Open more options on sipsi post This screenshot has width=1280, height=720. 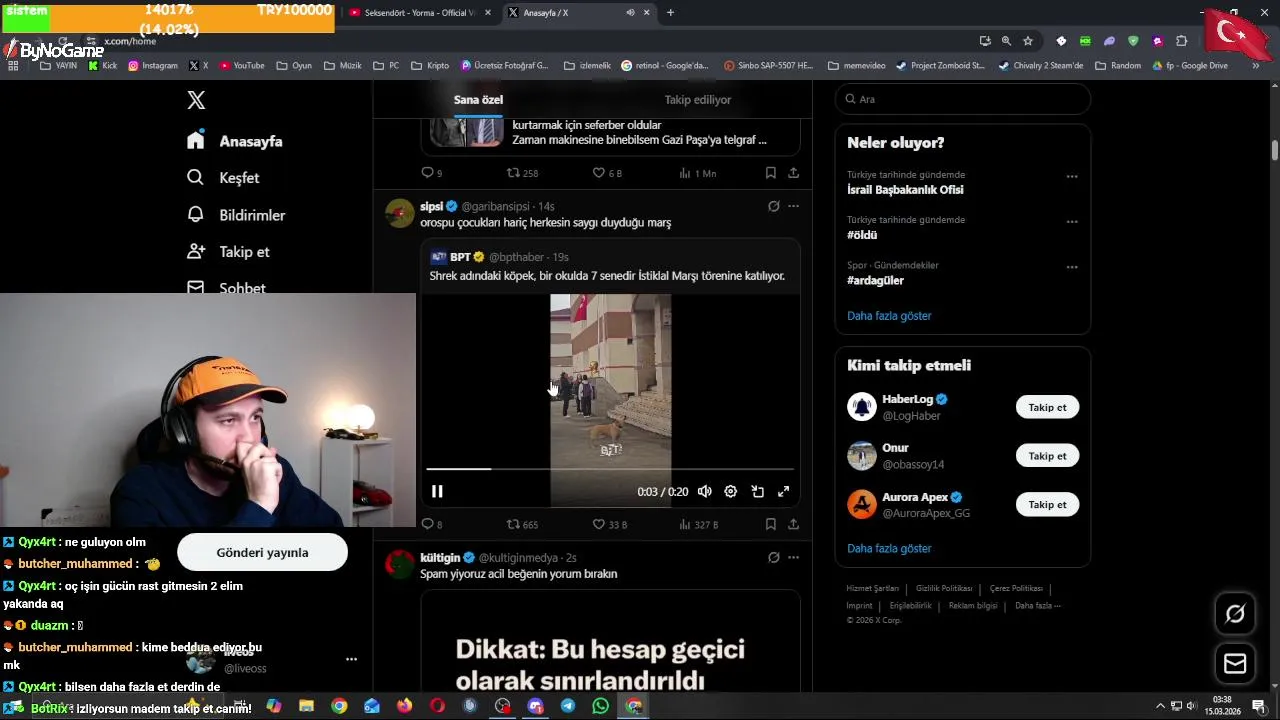[x=793, y=206]
